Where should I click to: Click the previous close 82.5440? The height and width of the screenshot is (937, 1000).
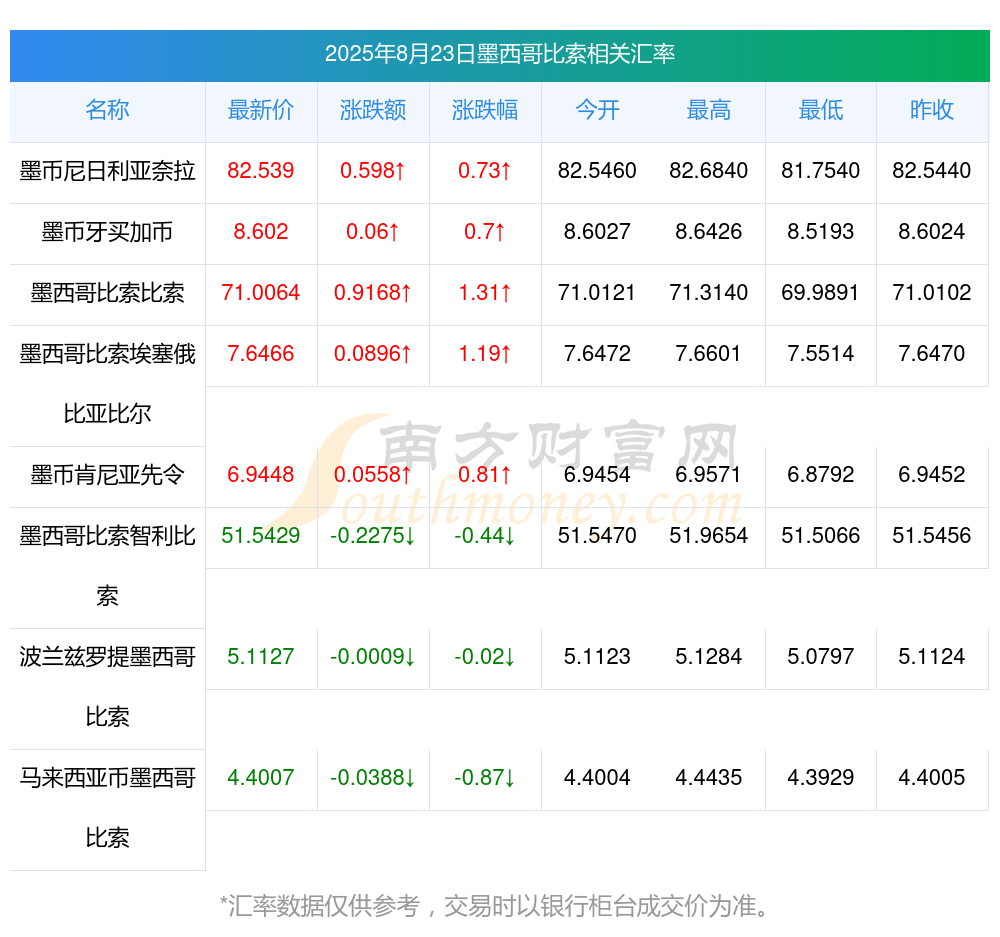point(932,171)
